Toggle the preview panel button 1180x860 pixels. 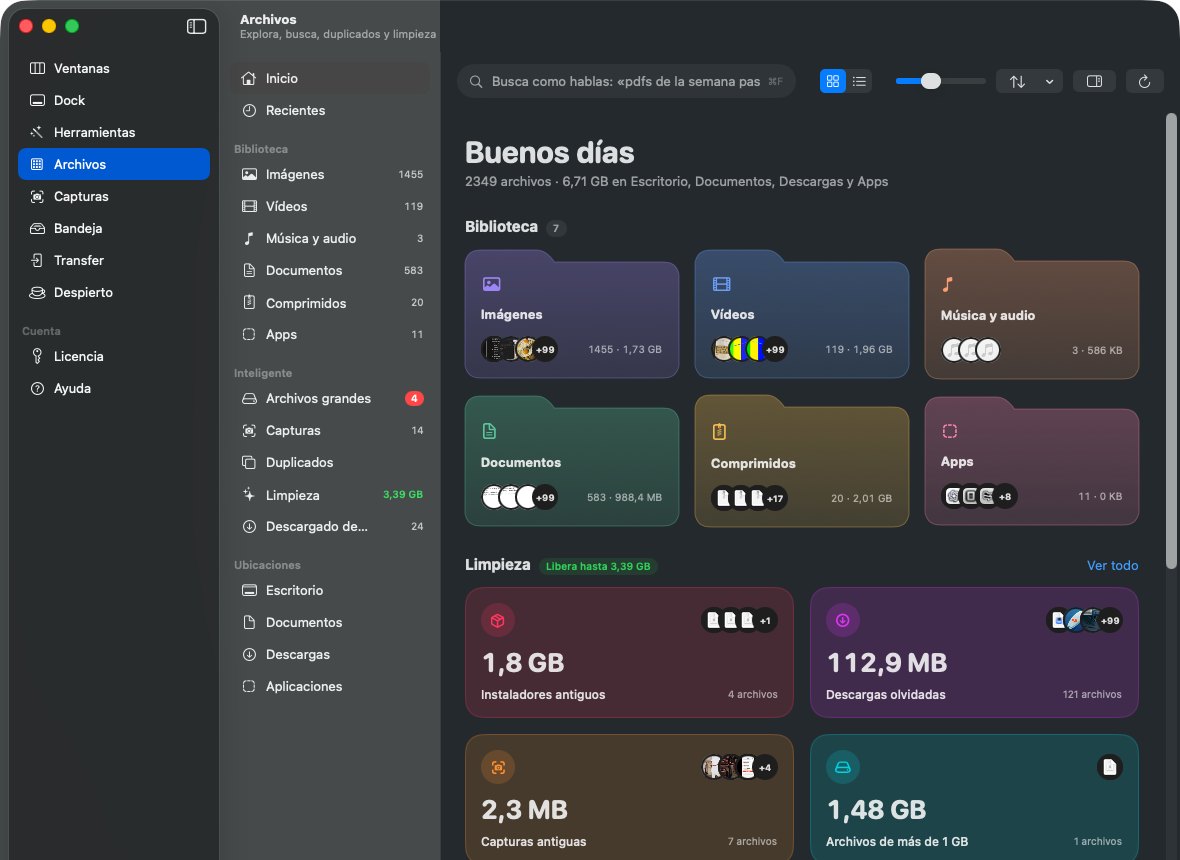pyautogui.click(x=1094, y=81)
